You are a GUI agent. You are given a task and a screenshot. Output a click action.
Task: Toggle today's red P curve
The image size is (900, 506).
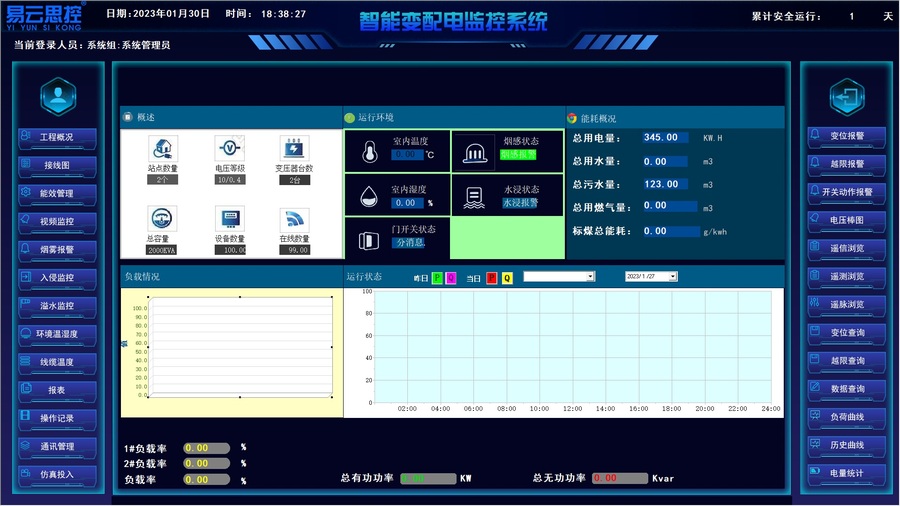491,278
